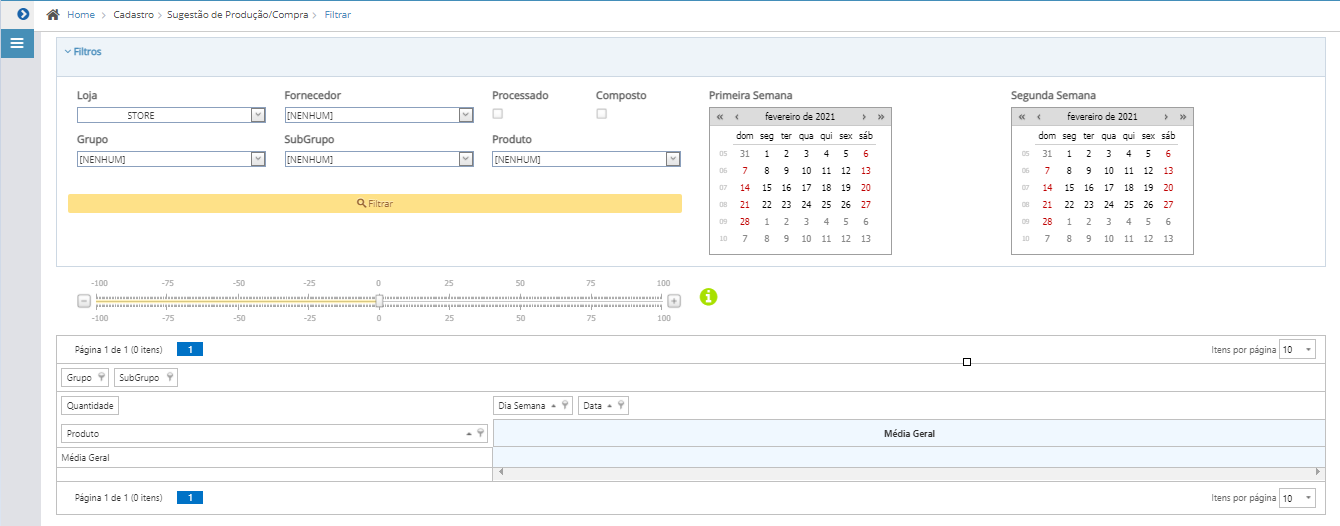Click Sugestão de Produção/Compra breadcrumb
Viewport: 1340px width, 526px height.
point(239,15)
